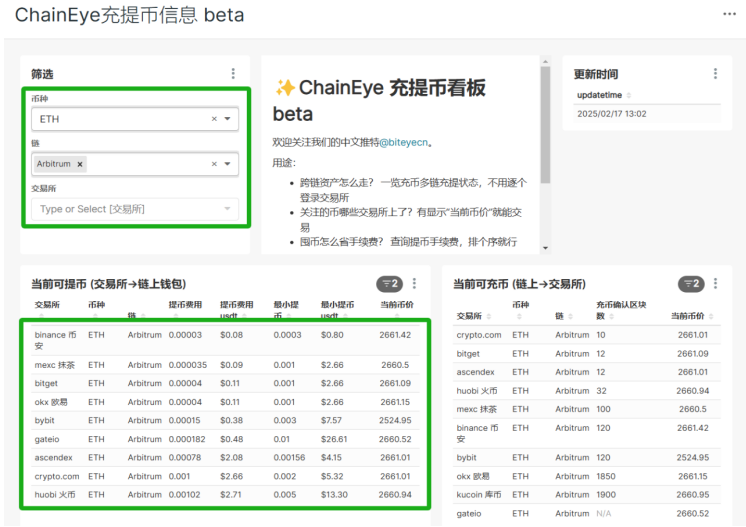Click price 2660.95 in kucoin row
746x527 pixels.
(x=693, y=495)
